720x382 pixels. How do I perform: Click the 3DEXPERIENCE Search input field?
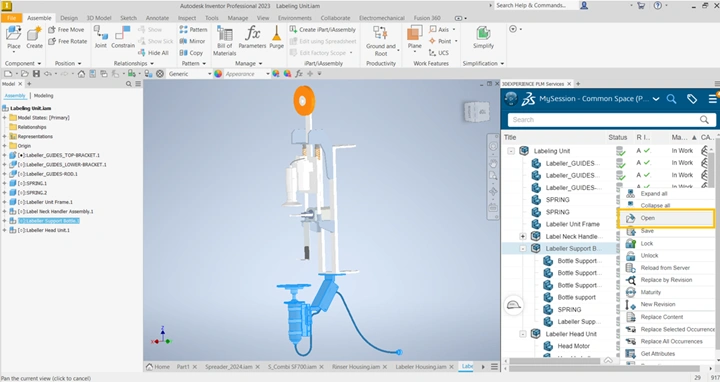(x=611, y=120)
